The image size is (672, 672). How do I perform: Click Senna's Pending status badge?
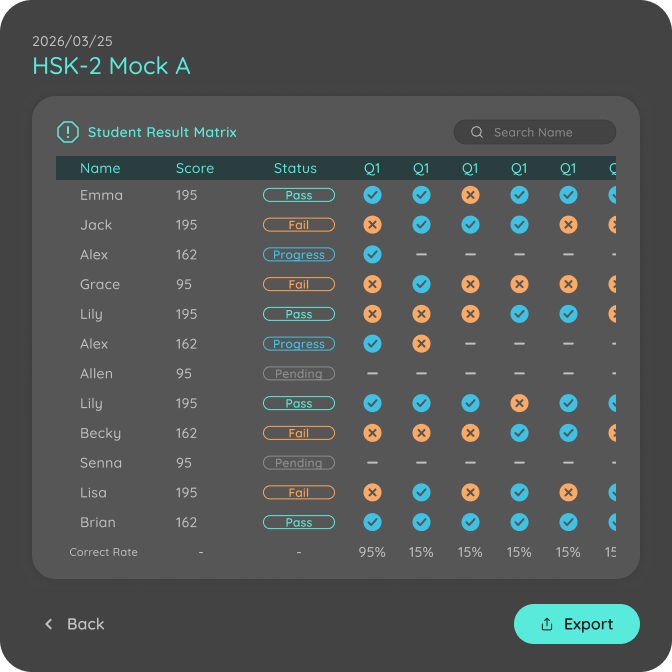(299, 463)
